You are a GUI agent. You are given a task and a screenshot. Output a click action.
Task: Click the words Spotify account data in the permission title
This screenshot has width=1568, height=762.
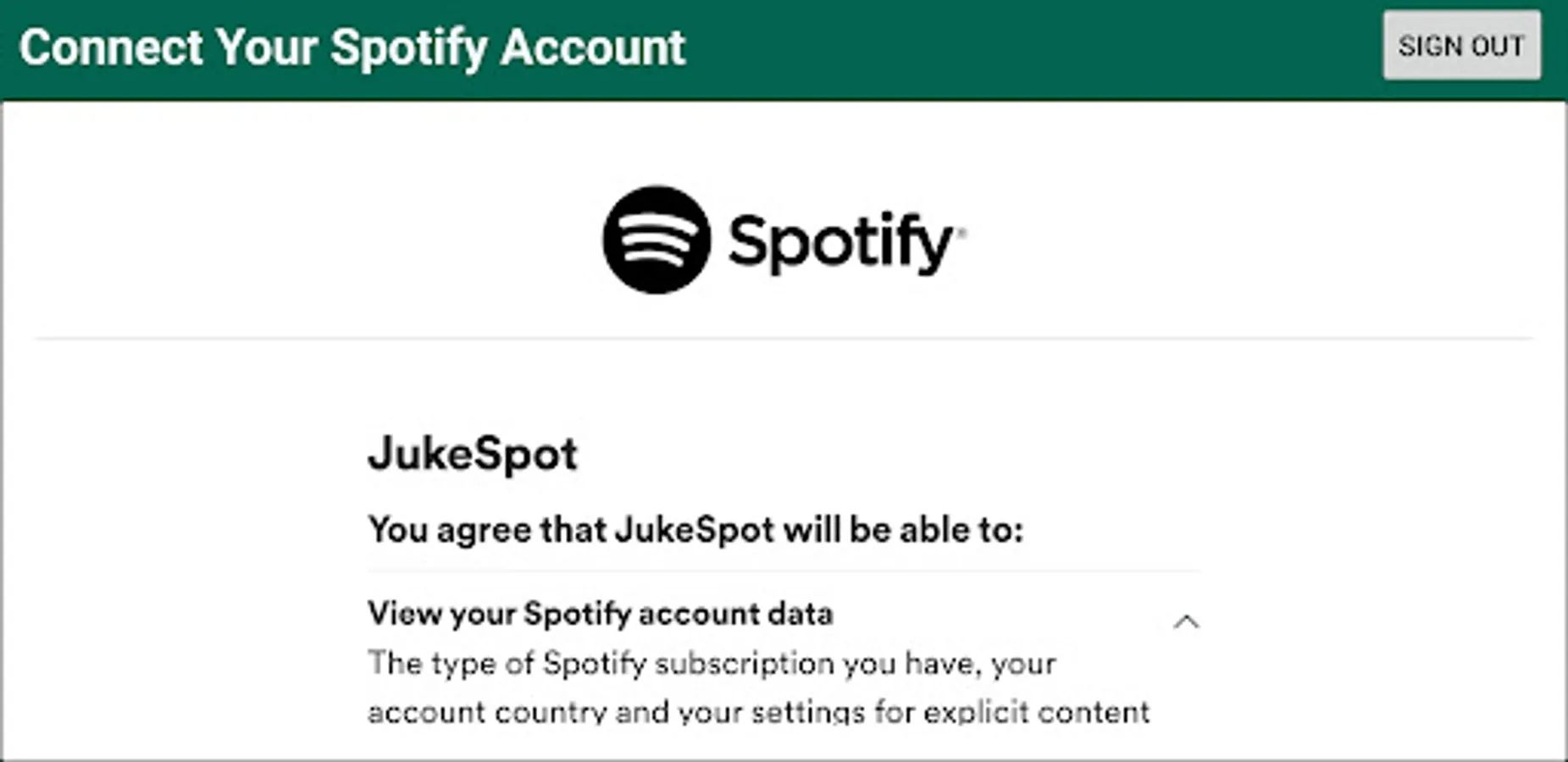[x=678, y=614]
